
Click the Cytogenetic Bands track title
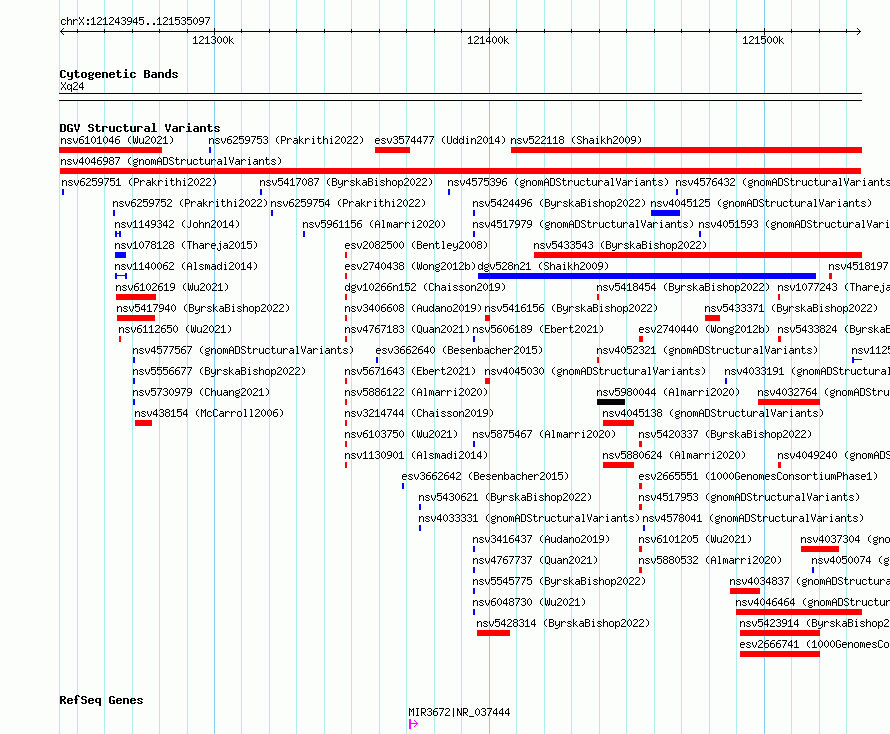coord(119,74)
